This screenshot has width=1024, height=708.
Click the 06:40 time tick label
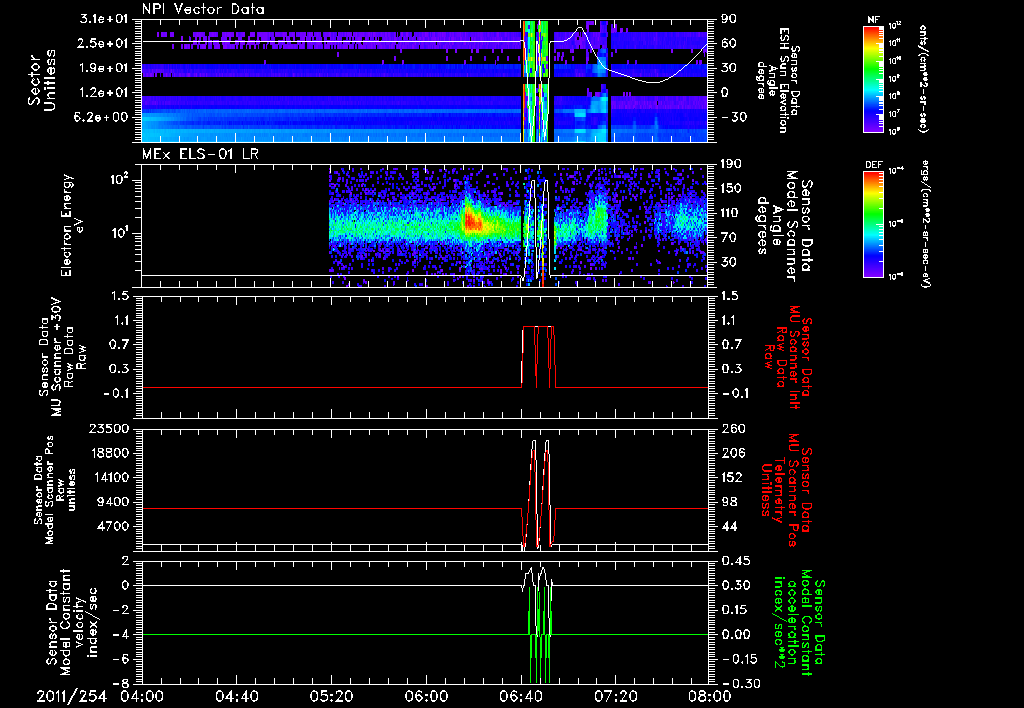tap(521, 696)
